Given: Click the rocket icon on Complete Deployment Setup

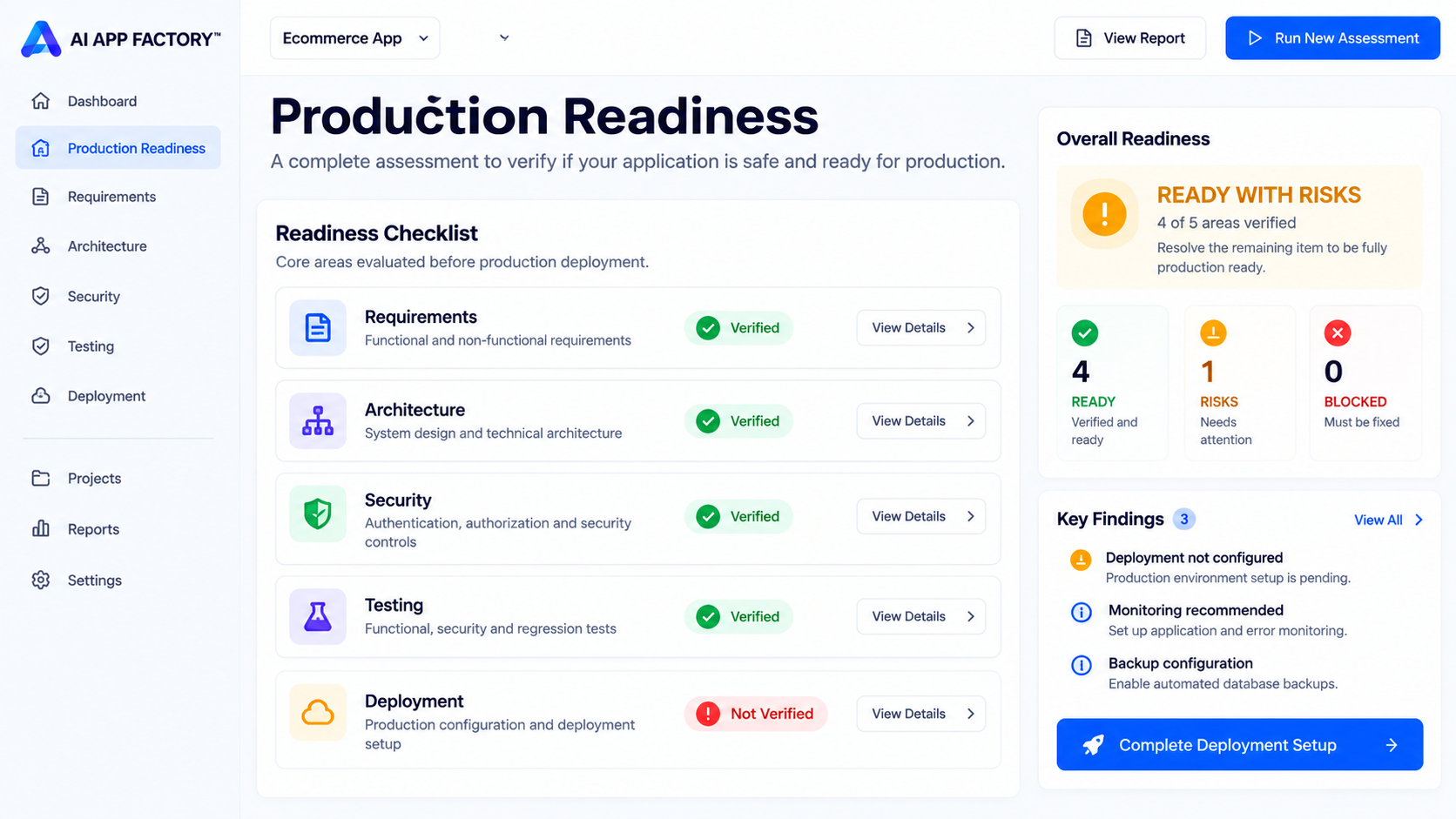Looking at the screenshot, I should (x=1094, y=745).
